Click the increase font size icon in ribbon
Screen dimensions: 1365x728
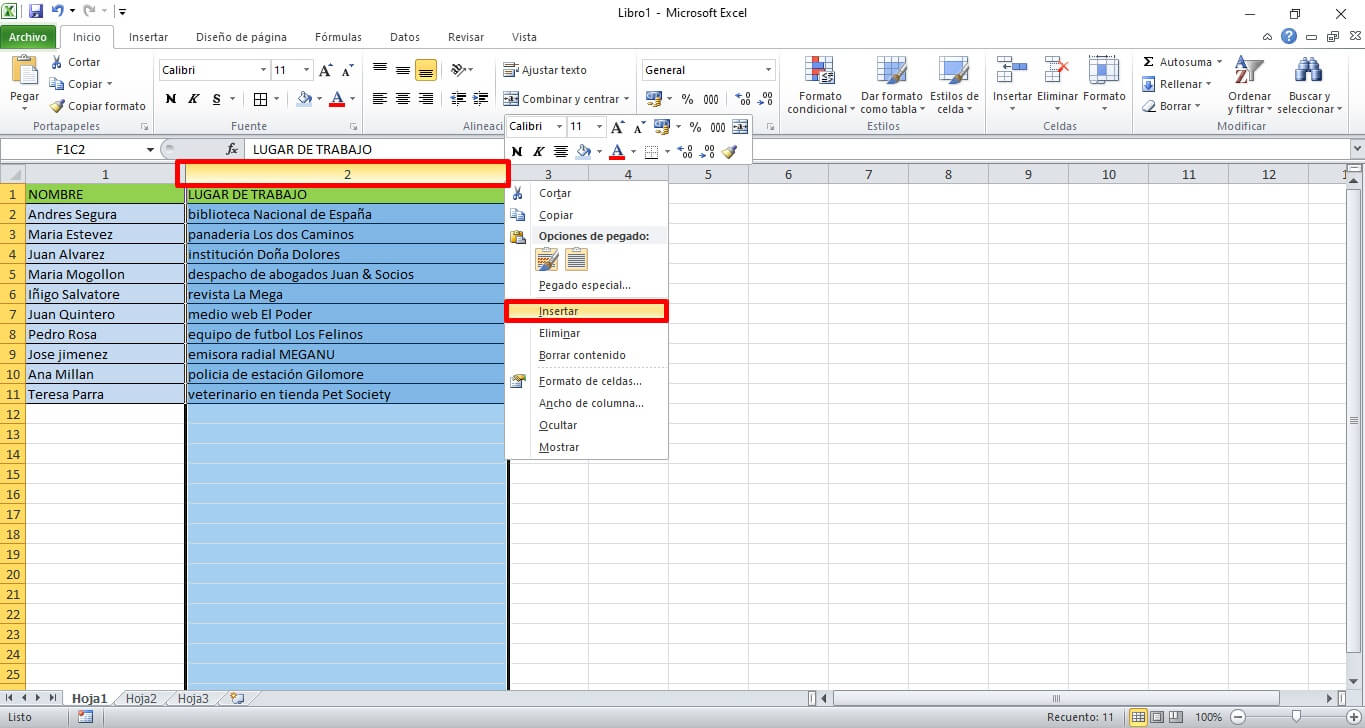click(x=327, y=70)
